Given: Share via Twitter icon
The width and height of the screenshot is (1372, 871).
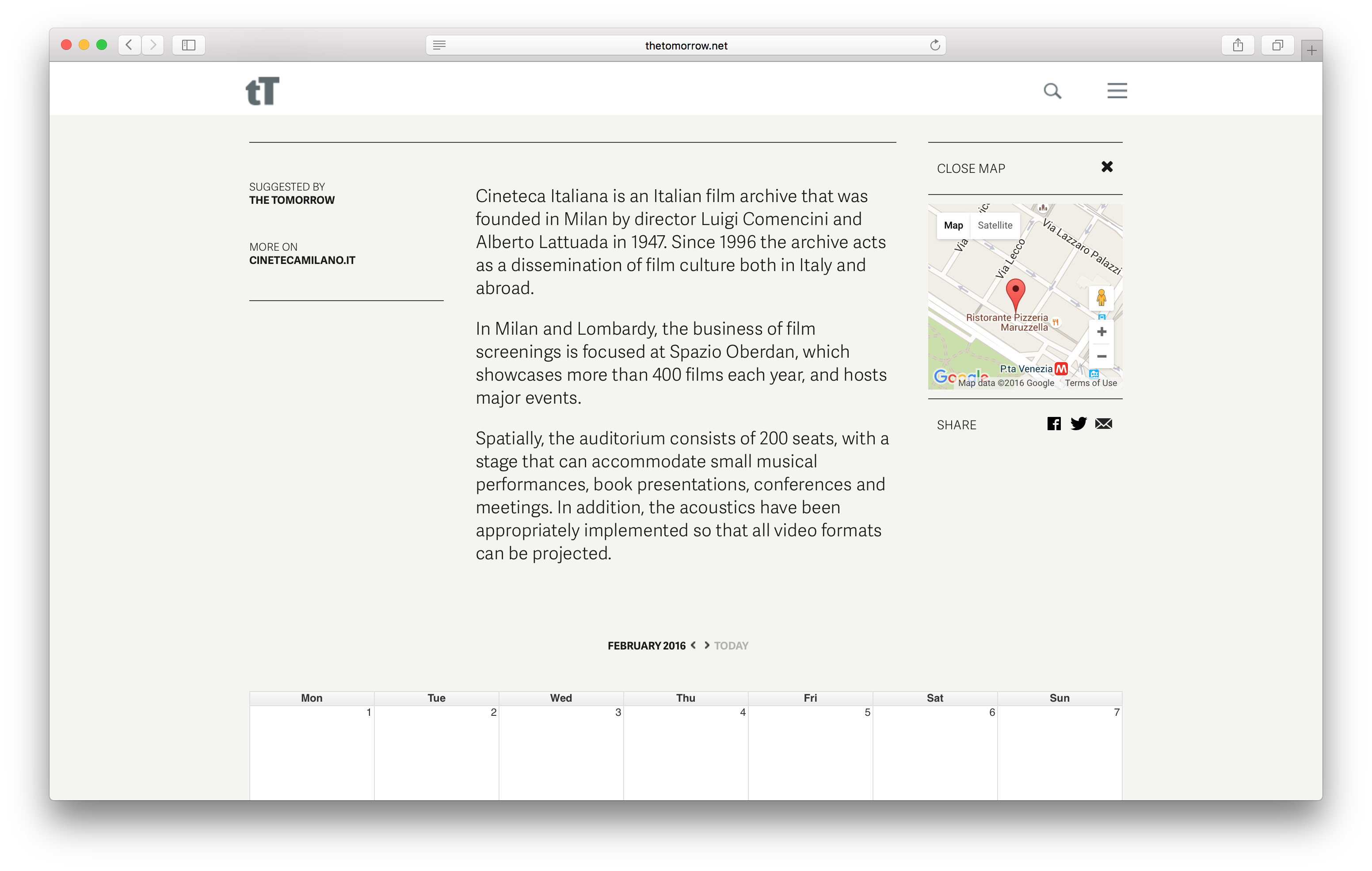Looking at the screenshot, I should coord(1078,424).
